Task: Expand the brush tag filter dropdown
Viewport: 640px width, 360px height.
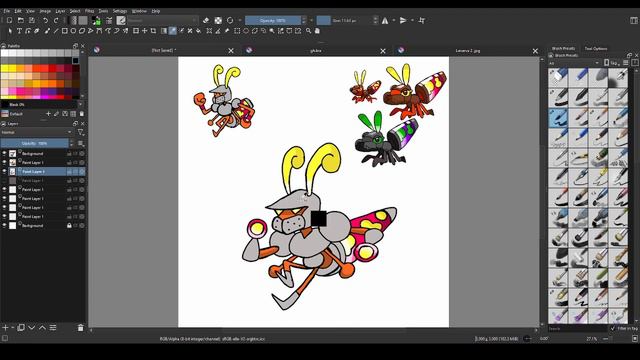Action: pos(574,63)
